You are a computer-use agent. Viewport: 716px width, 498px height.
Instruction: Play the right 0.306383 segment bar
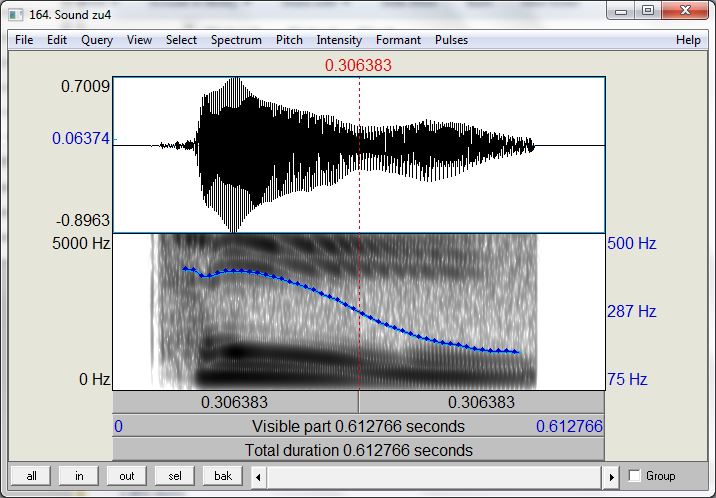pyautogui.click(x=482, y=402)
